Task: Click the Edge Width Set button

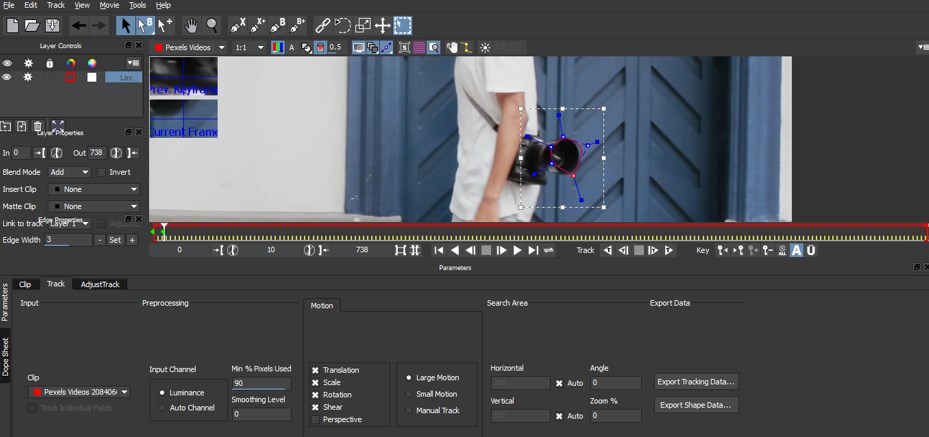Action: click(115, 240)
